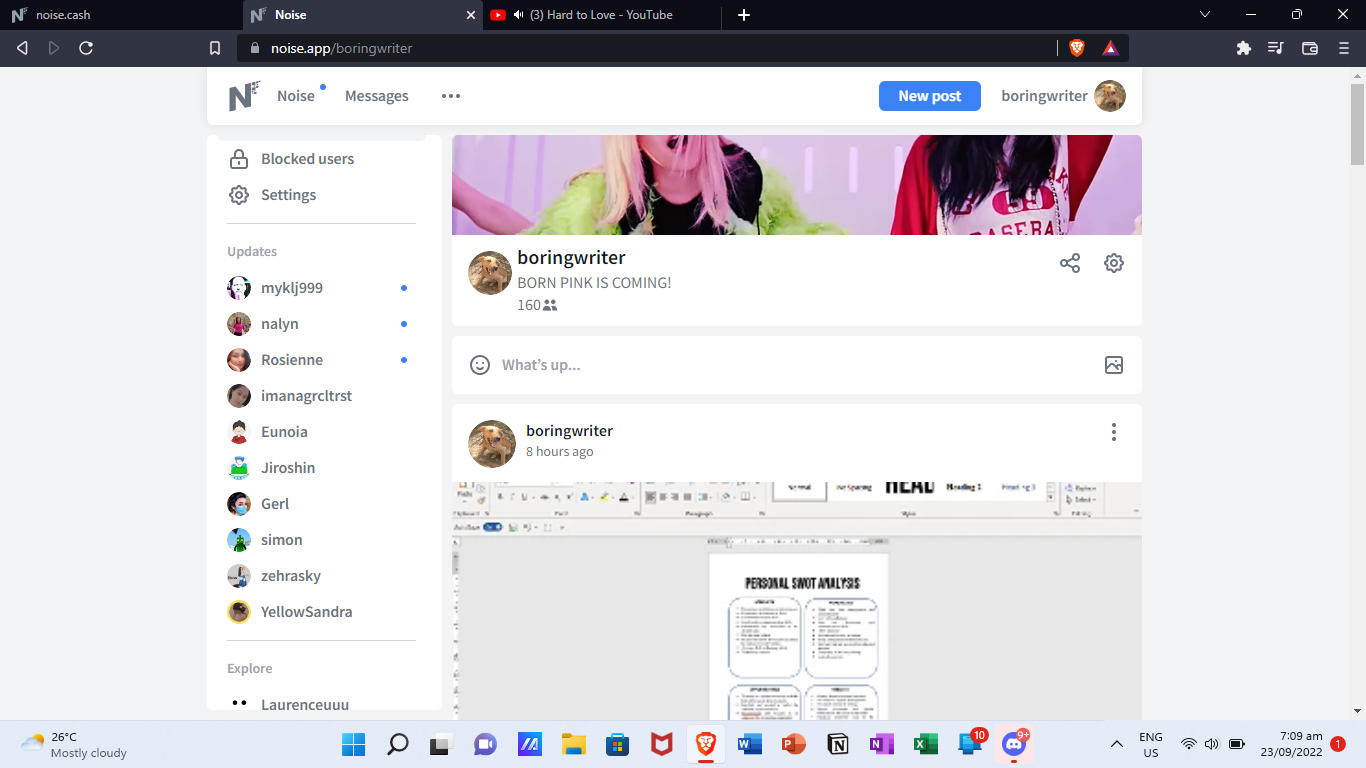Image resolution: width=1366 pixels, height=768 pixels.
Task: Open the weather widget showing 26°C
Action: (74, 744)
